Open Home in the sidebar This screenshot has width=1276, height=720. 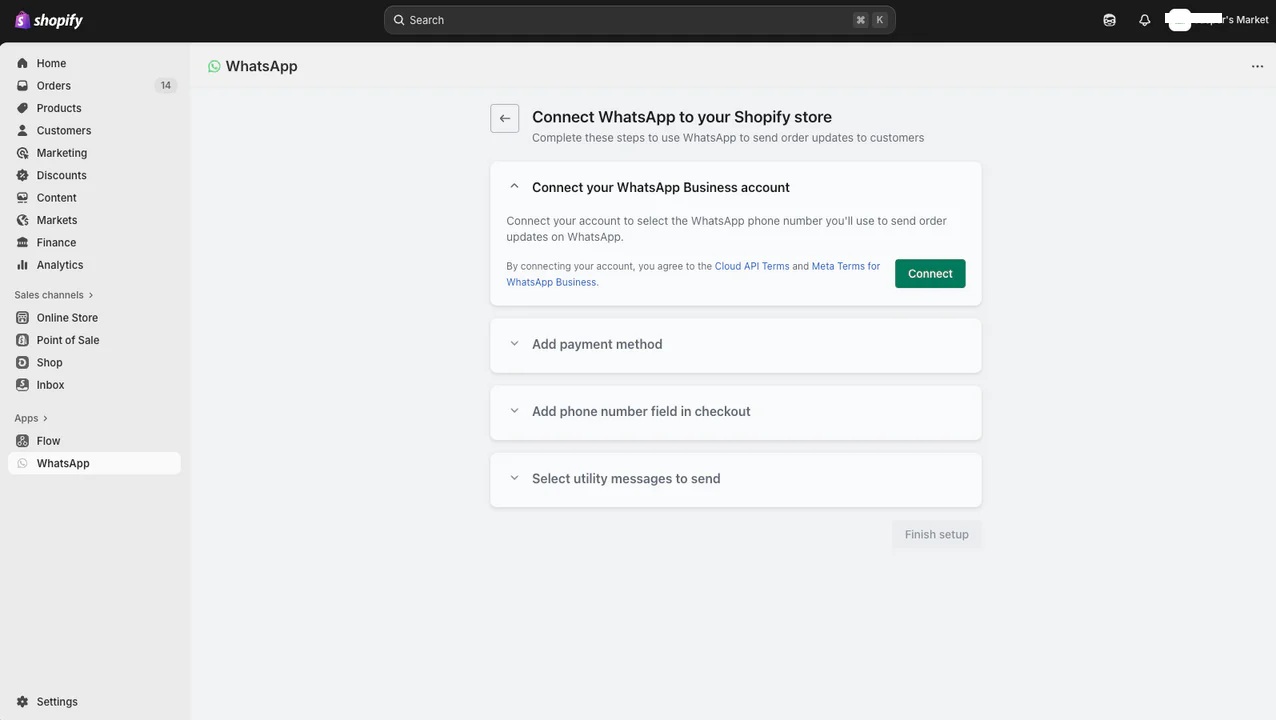click(x=94, y=63)
